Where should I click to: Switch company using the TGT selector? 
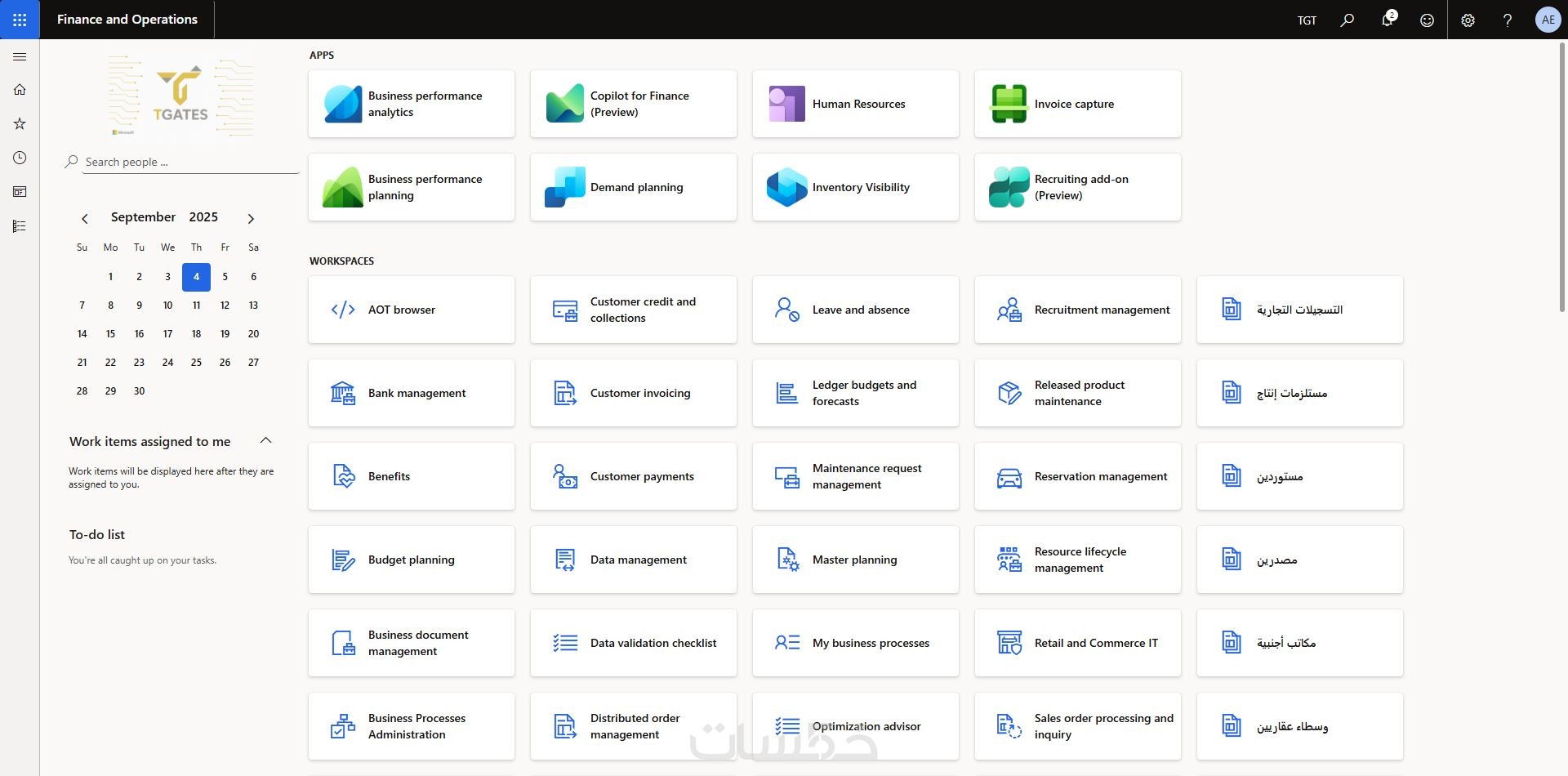1307,20
